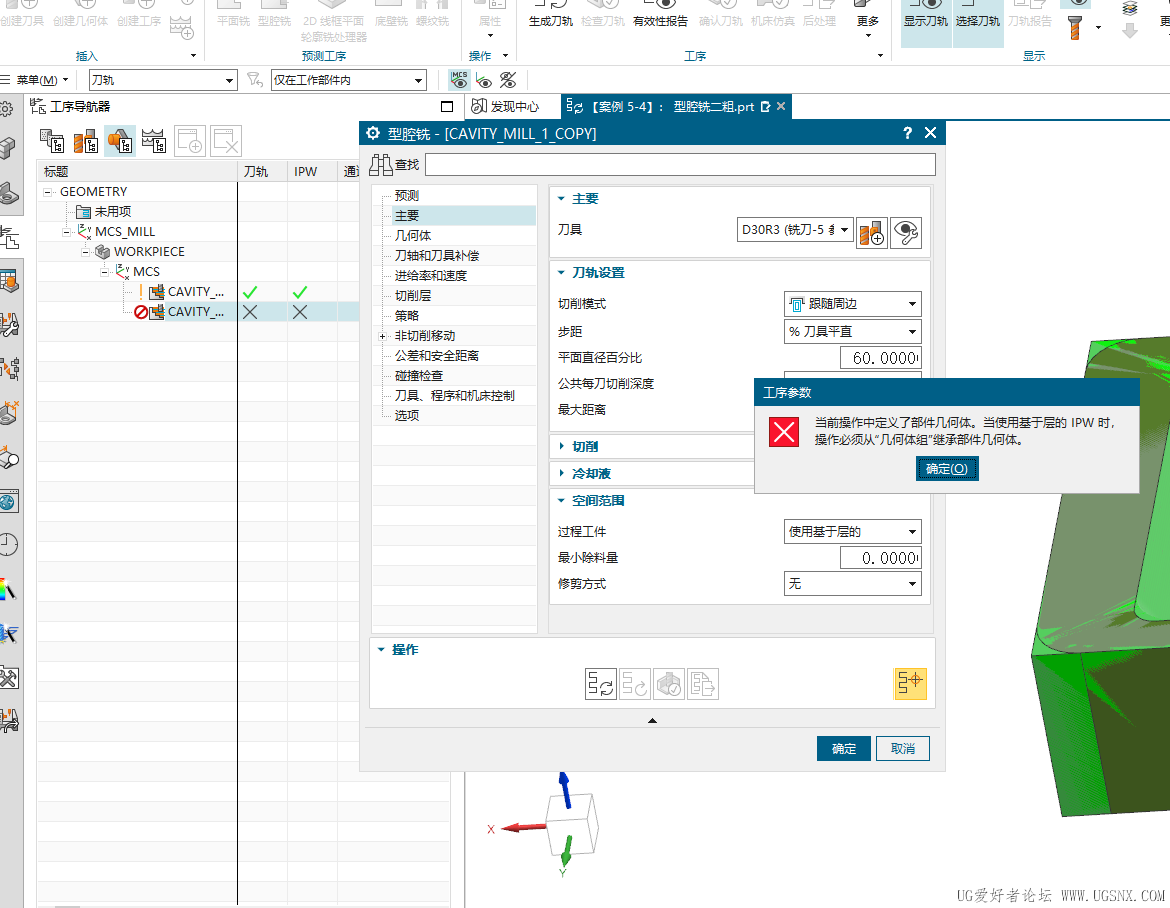This screenshot has width=1170, height=908.
Task: Toggle the highlighted MCS display eye icon
Action: (x=459, y=79)
